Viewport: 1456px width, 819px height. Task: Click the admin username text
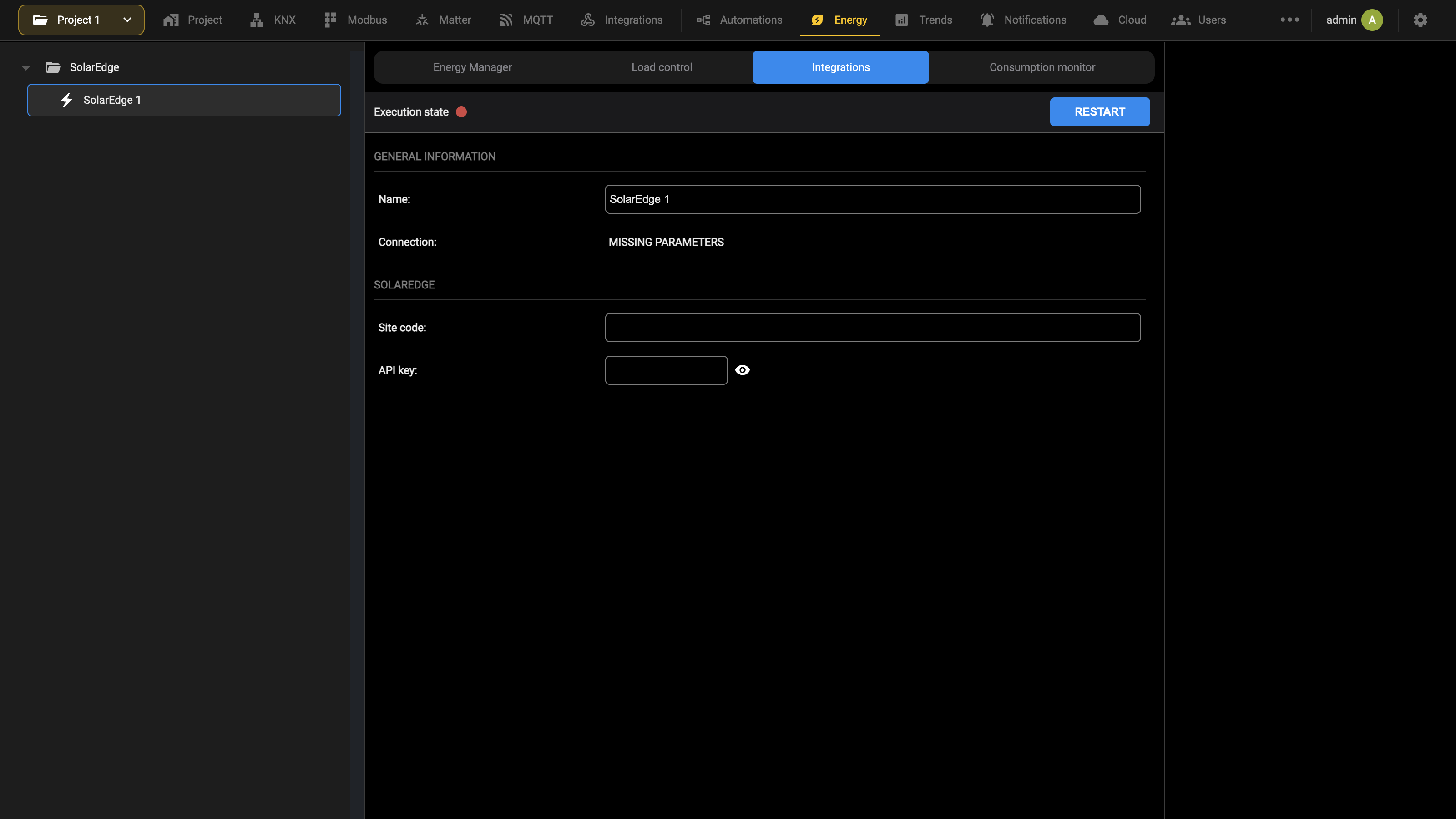1341,20
